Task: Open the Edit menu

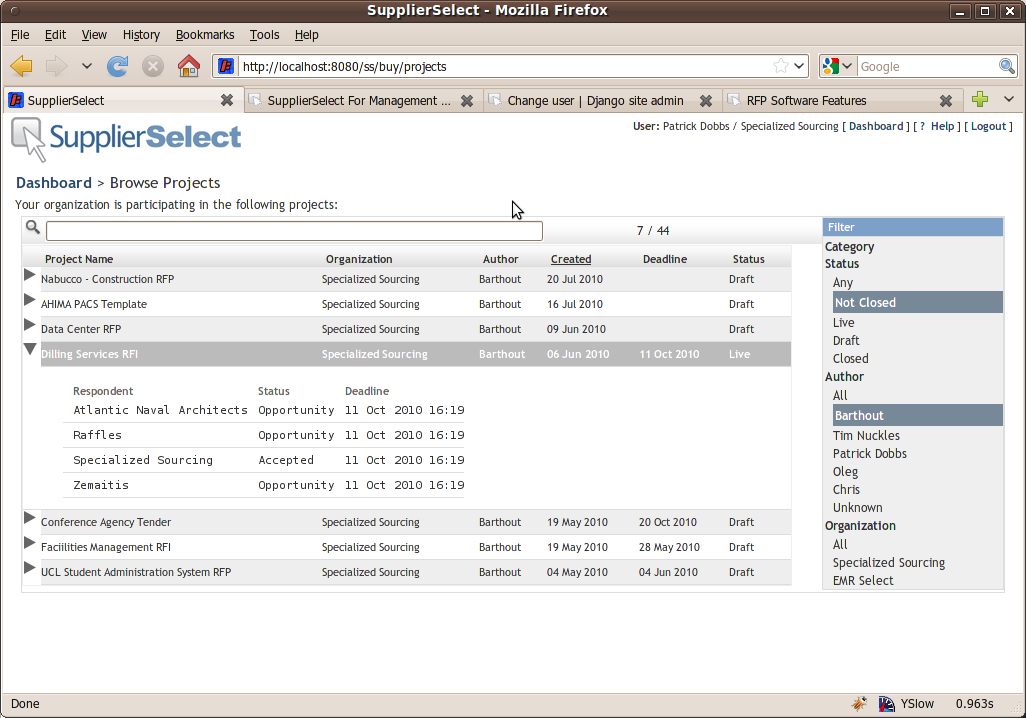Action: 55,35
